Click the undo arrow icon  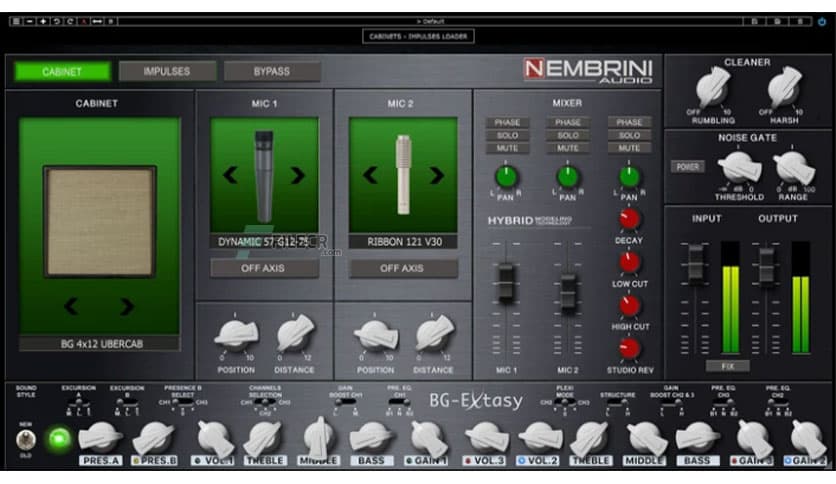tap(57, 21)
